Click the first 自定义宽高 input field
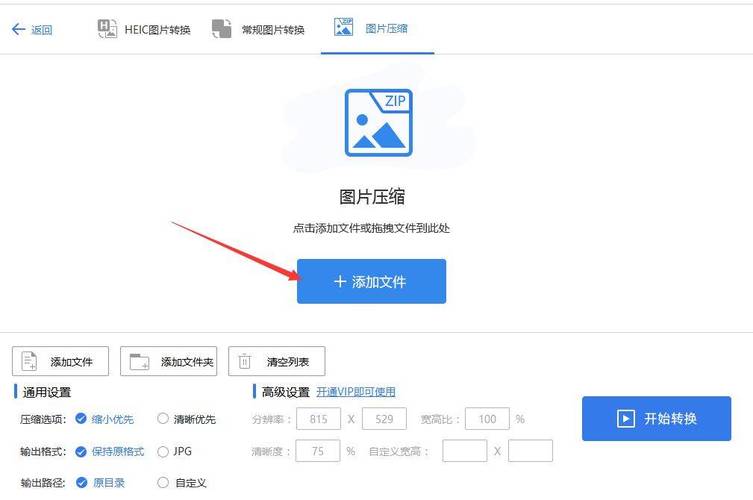 coord(464,451)
